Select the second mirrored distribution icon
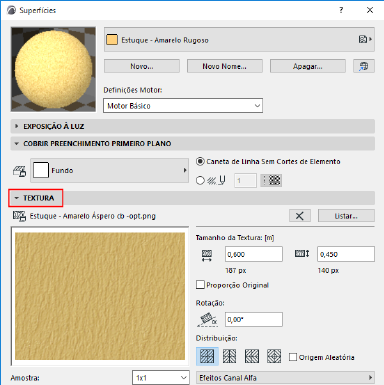Viewport: 384px width, 385px height. click(x=229, y=356)
